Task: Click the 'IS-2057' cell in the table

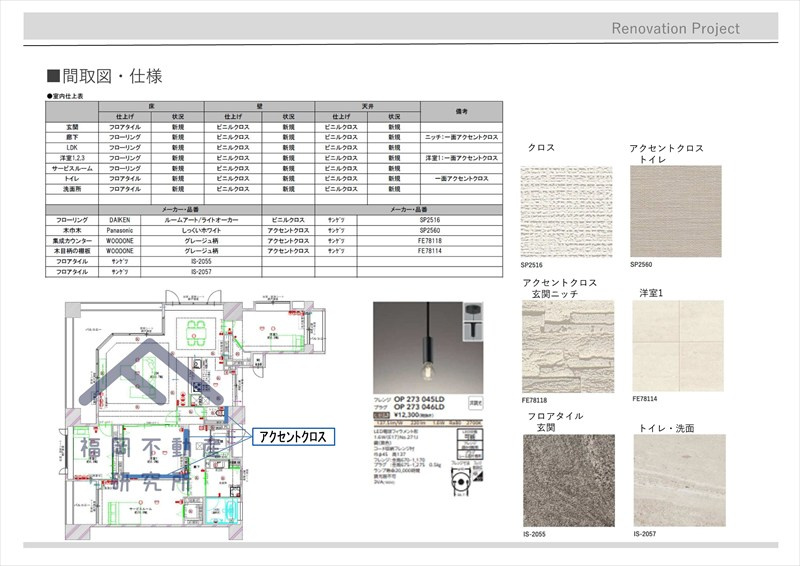Action: 201,272
